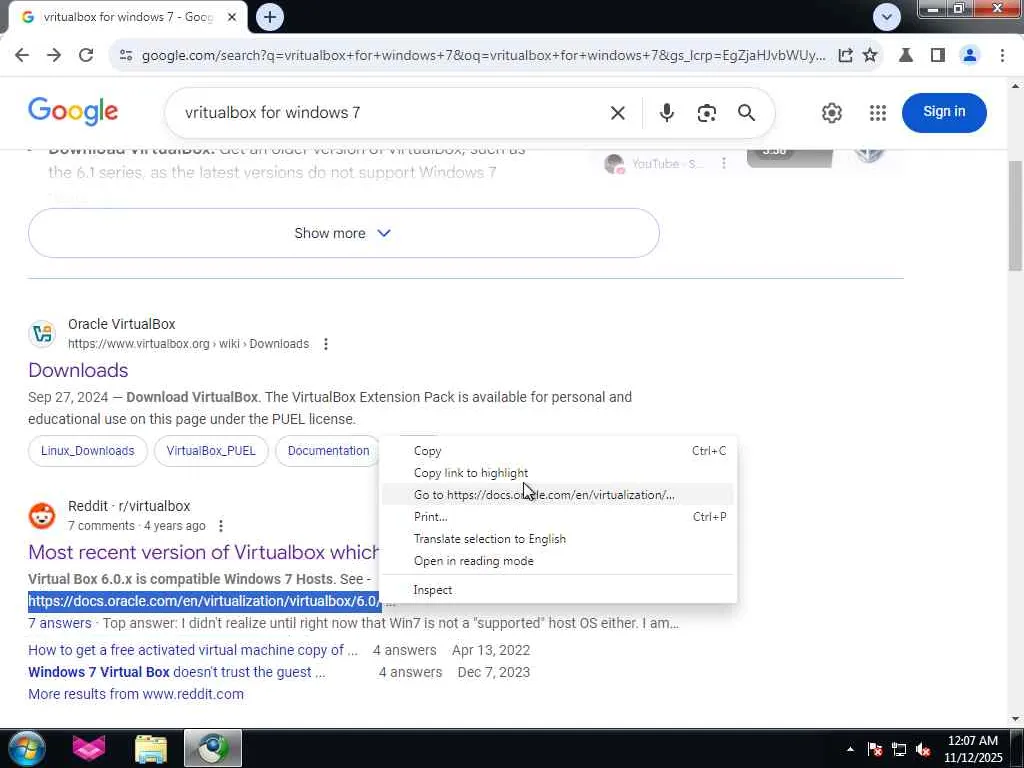This screenshot has width=1024, height=768.
Task: Open the Downloads result link
Action: coord(78,370)
